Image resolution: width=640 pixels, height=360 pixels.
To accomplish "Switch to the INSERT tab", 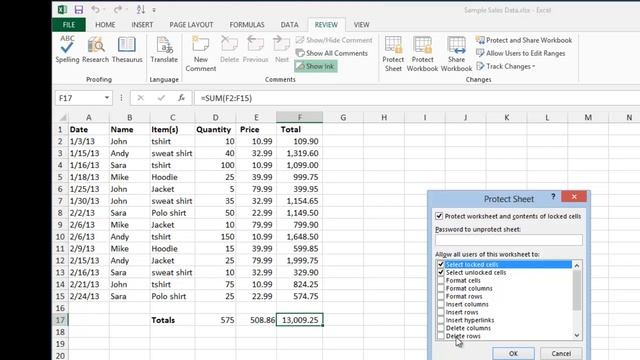I will [142, 25].
